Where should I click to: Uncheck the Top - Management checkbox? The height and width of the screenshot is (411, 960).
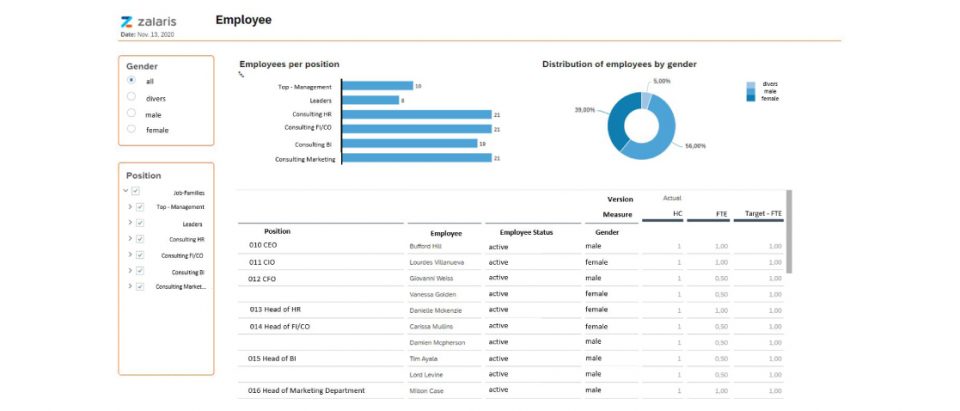[x=140, y=207]
